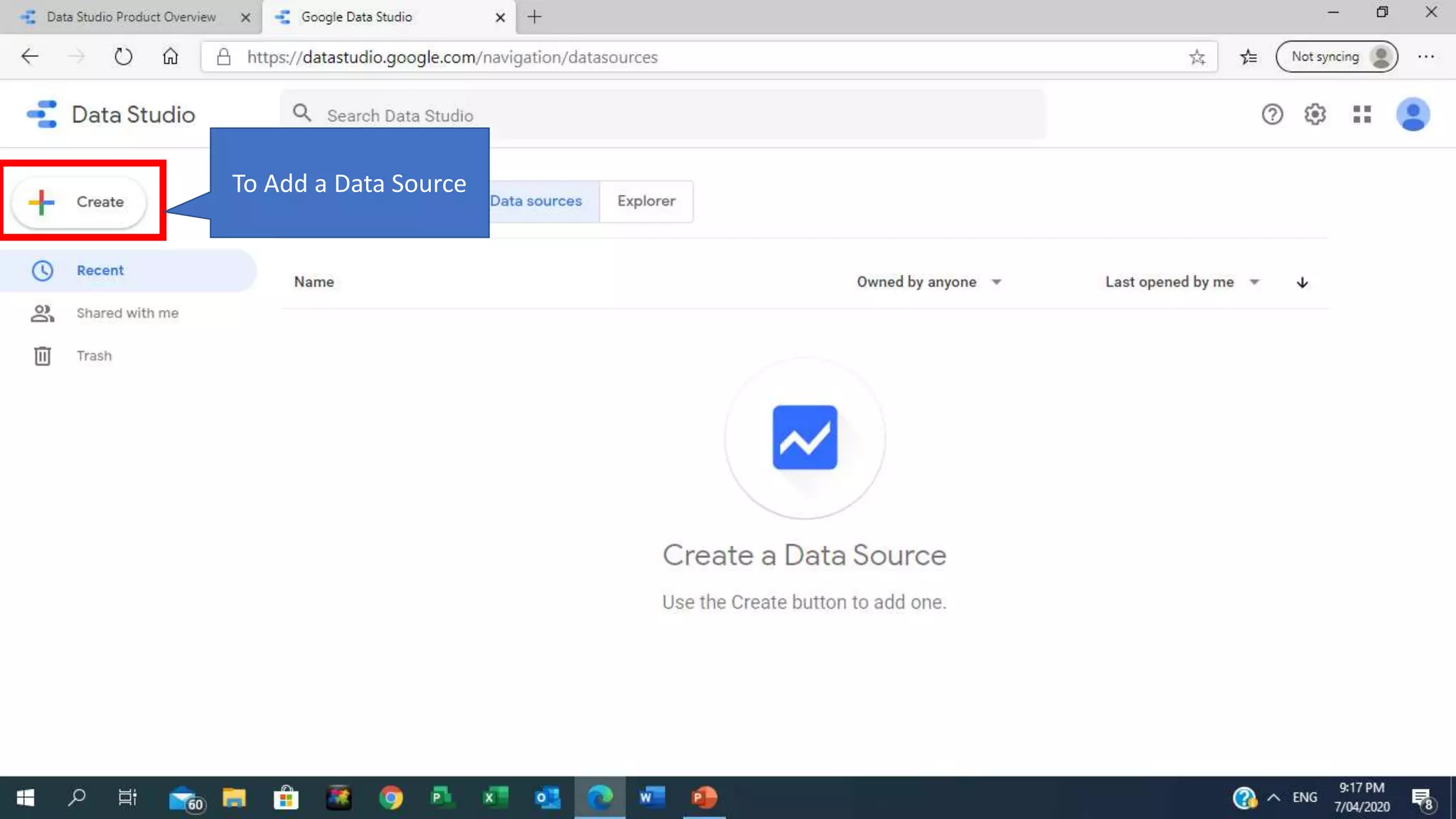
Task: Click the Name column header
Action: tap(314, 282)
